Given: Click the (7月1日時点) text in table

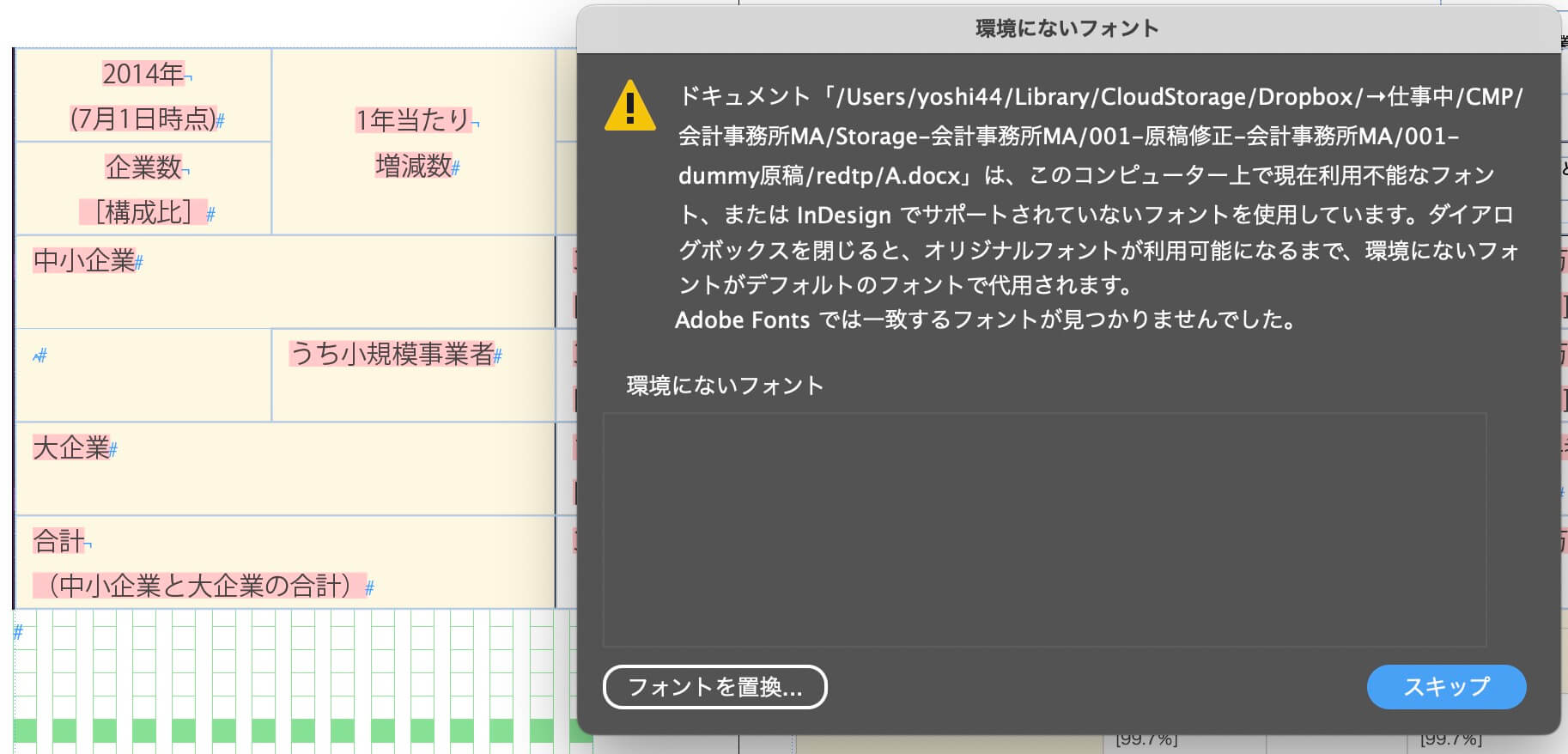Looking at the screenshot, I should coord(143,119).
